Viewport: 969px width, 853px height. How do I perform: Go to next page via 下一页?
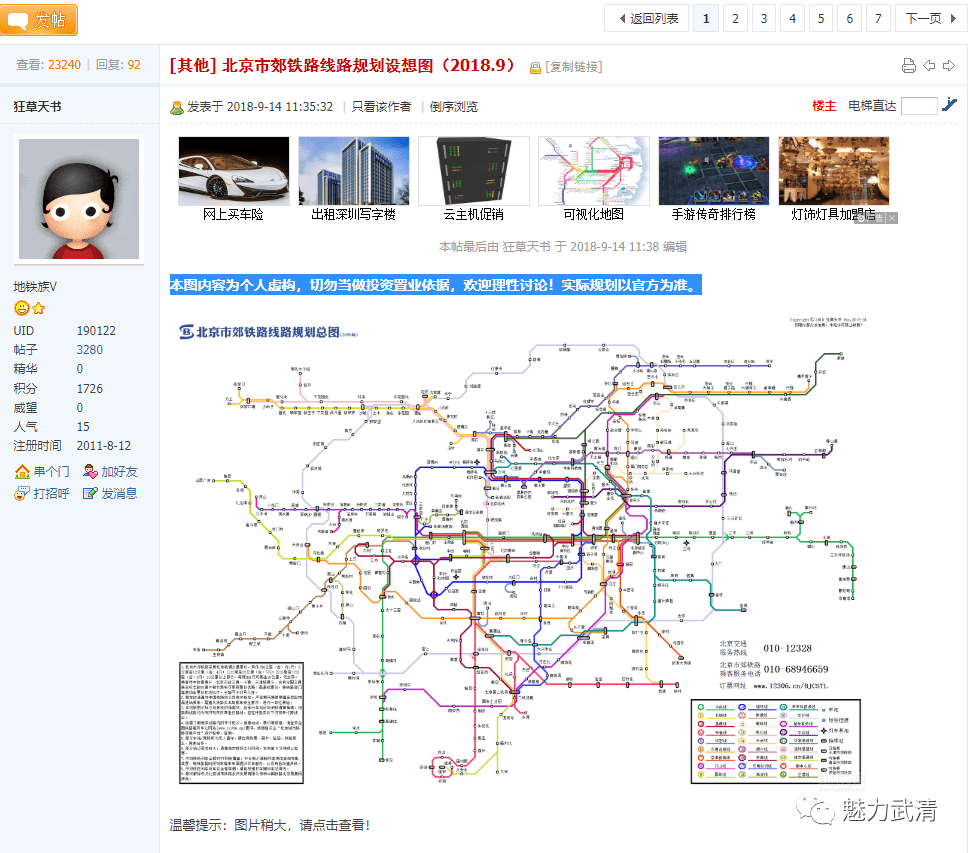(929, 19)
